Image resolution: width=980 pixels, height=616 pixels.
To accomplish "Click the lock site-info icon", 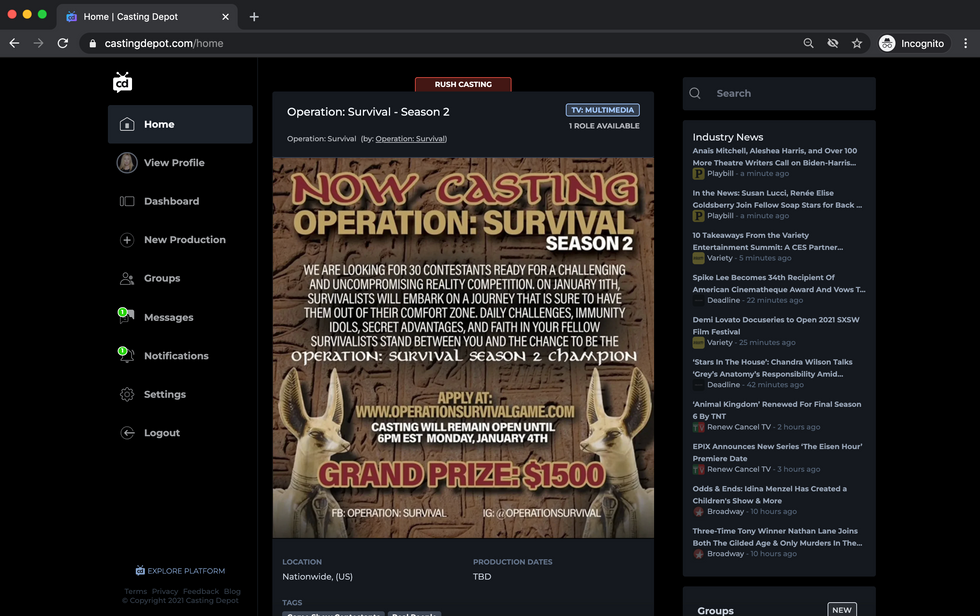I will 93,44.
